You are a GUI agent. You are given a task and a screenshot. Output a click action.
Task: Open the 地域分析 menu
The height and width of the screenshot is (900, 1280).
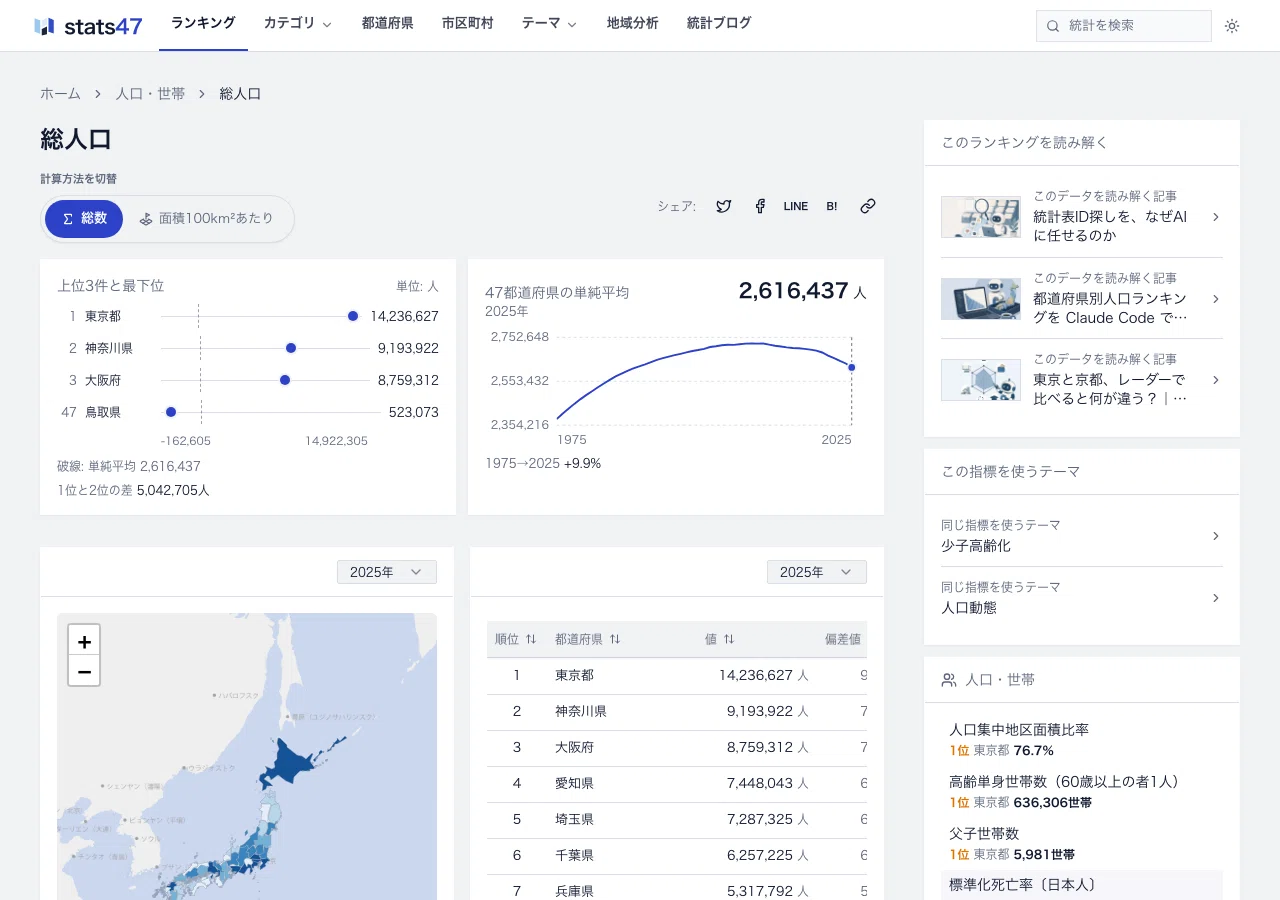click(633, 23)
